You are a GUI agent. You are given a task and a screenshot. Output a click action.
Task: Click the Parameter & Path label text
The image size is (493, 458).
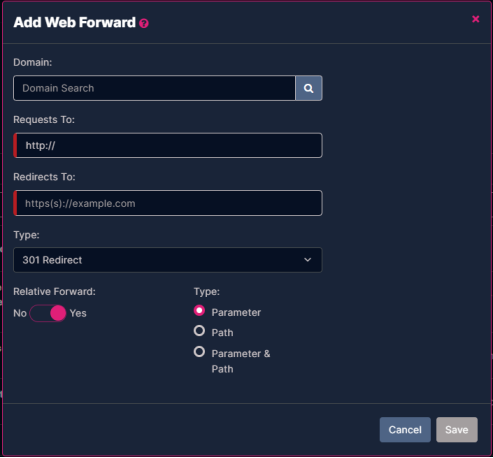click(x=241, y=361)
